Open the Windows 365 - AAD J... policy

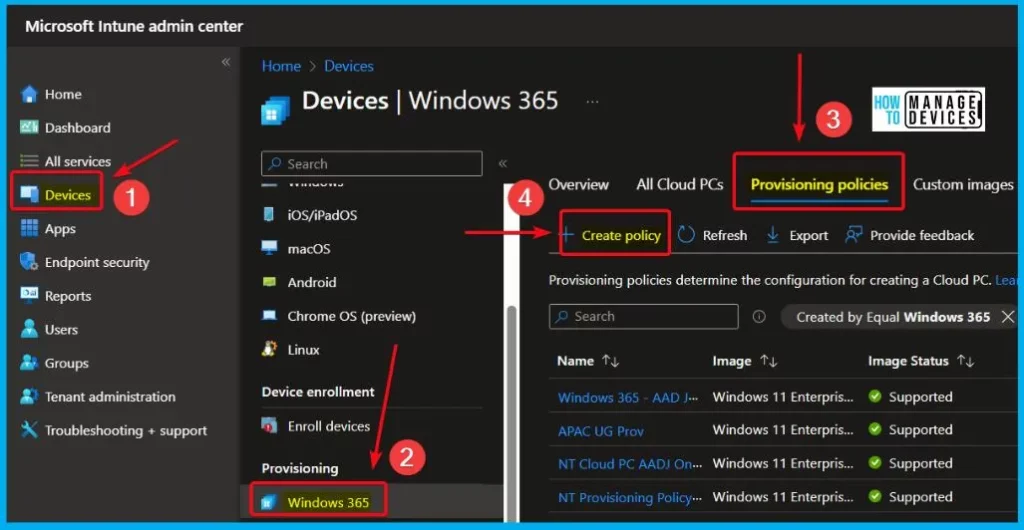[628, 397]
